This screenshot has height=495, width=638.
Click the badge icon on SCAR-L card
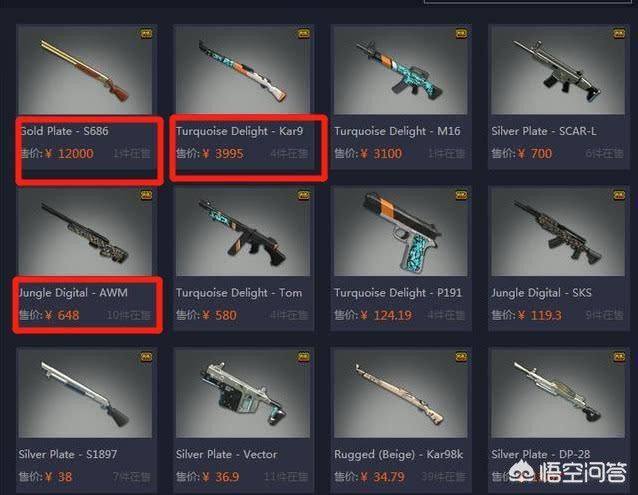618,34
